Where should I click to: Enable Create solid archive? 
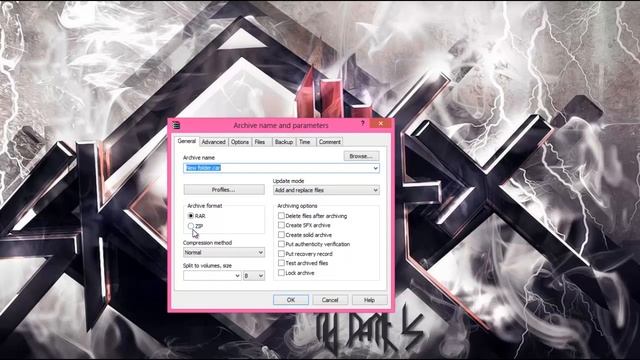coord(281,235)
